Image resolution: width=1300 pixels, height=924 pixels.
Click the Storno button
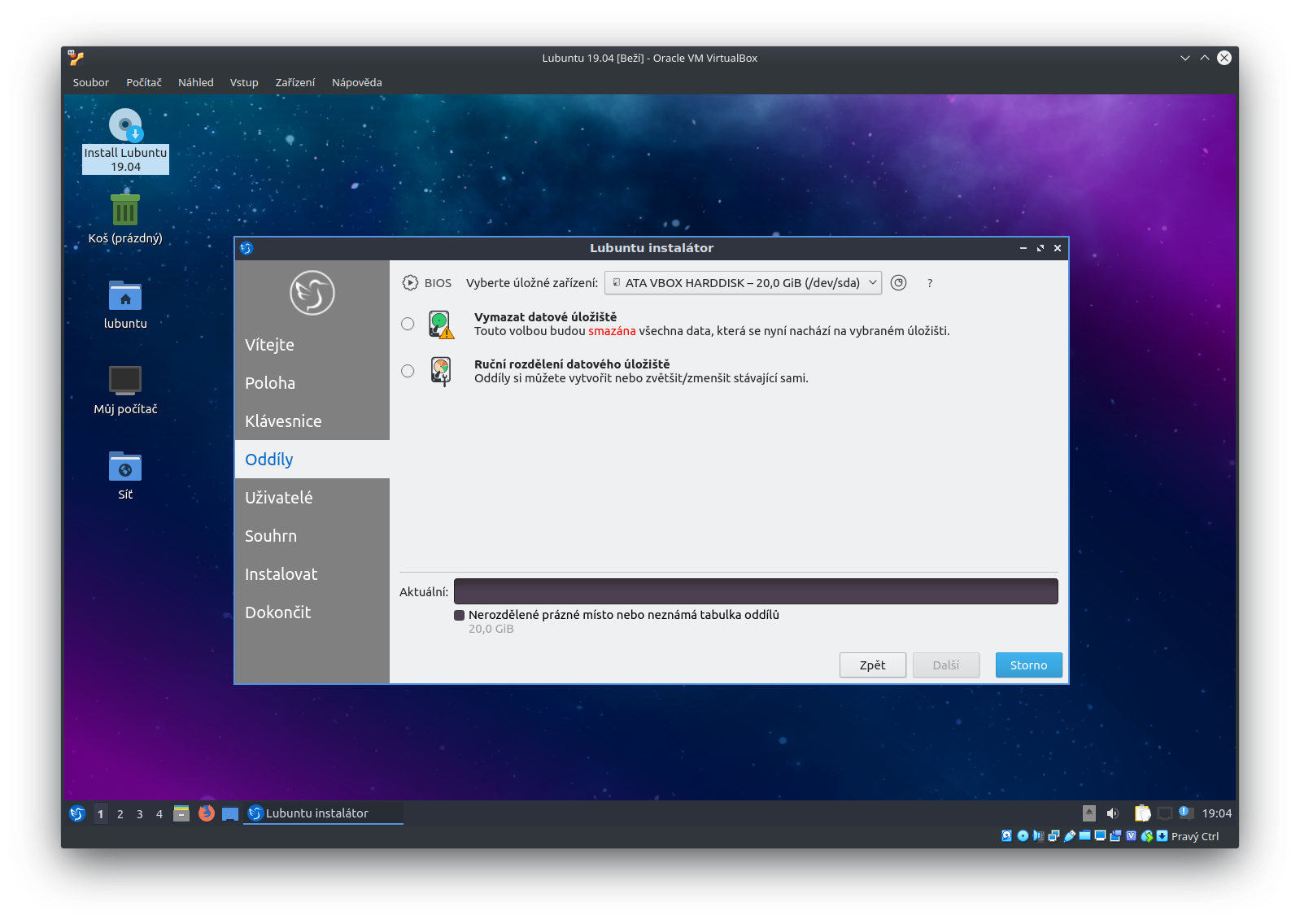[x=1029, y=665]
